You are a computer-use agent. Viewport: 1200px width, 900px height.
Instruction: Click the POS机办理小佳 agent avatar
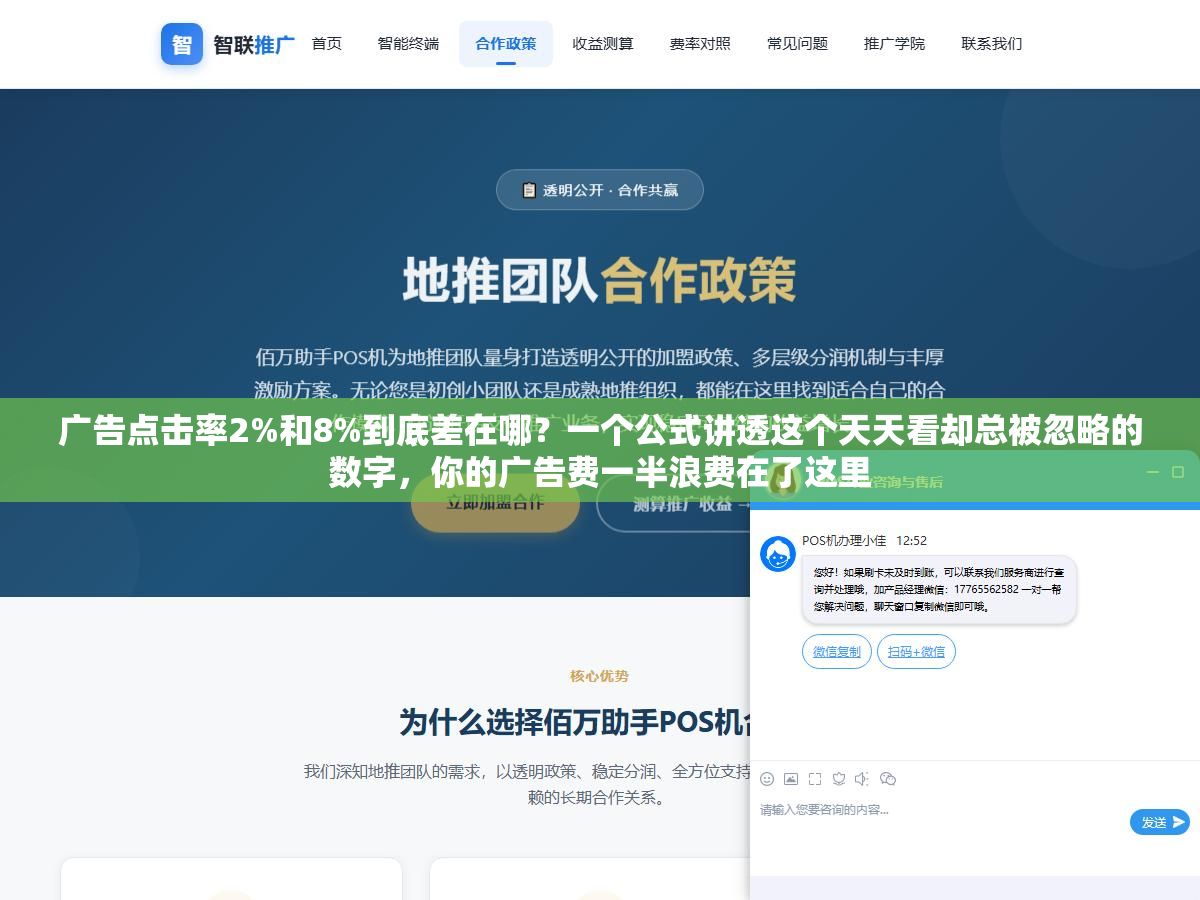point(778,554)
